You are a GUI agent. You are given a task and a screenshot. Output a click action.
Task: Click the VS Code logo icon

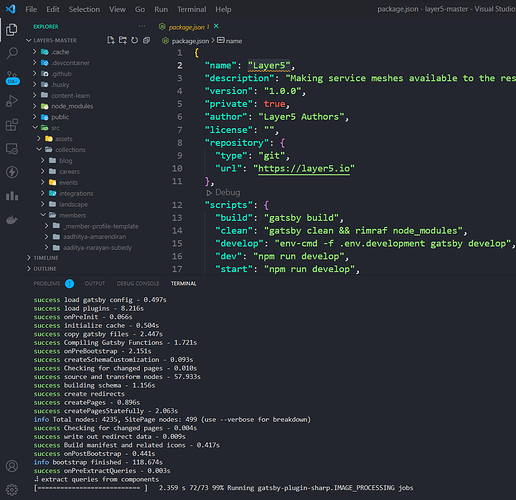click(11, 9)
